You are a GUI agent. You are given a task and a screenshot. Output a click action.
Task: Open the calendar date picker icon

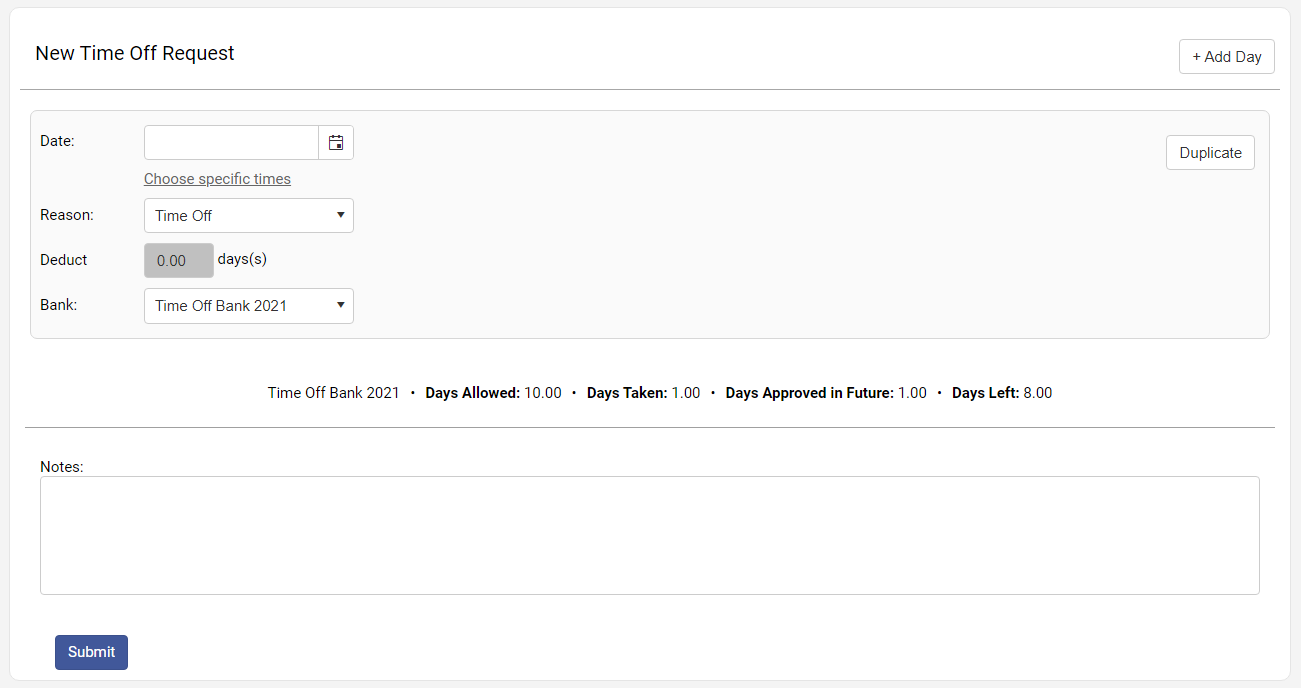tap(336, 143)
